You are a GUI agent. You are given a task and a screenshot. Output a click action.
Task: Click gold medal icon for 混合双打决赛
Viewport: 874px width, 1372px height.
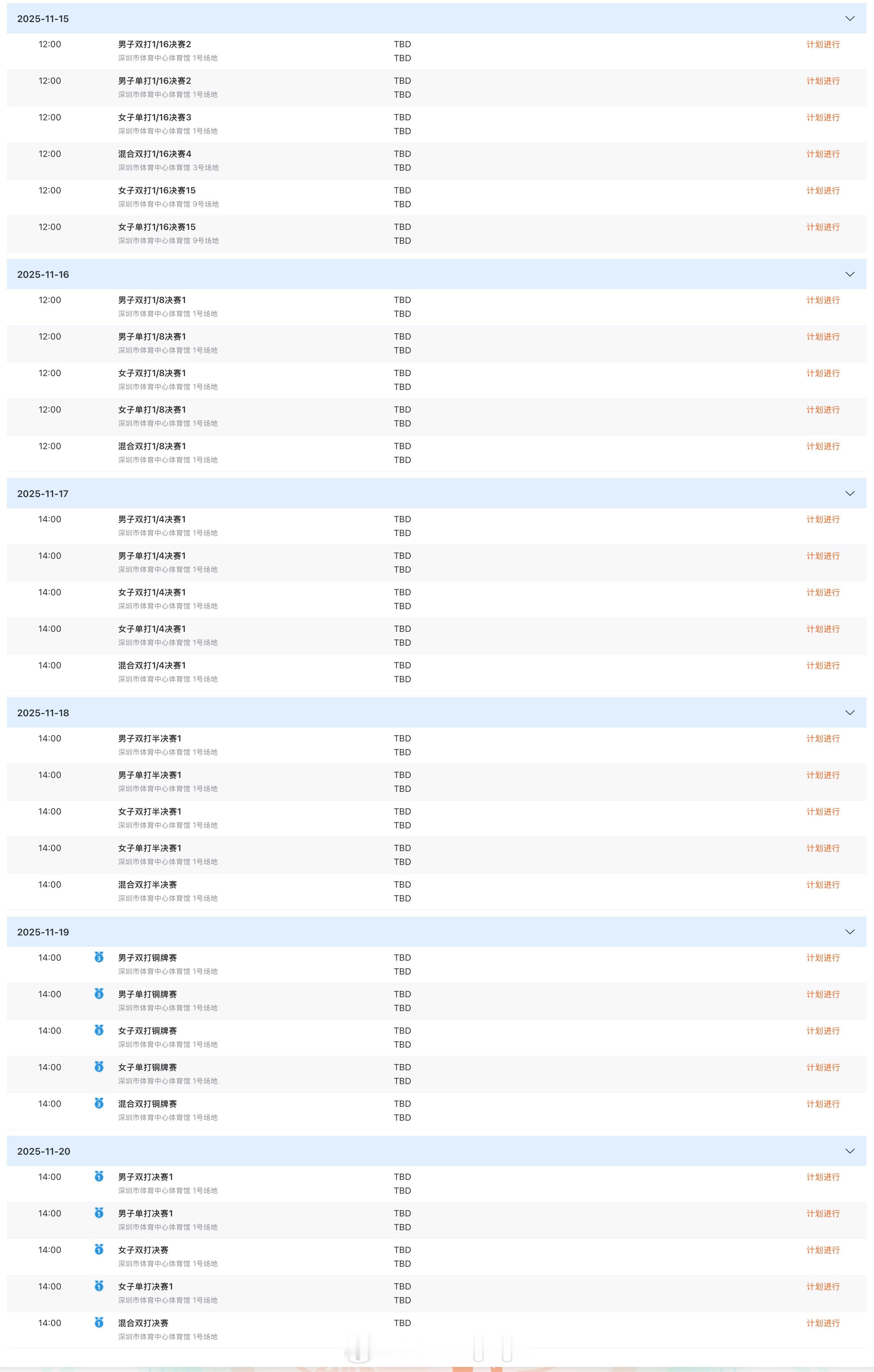coord(99,1322)
